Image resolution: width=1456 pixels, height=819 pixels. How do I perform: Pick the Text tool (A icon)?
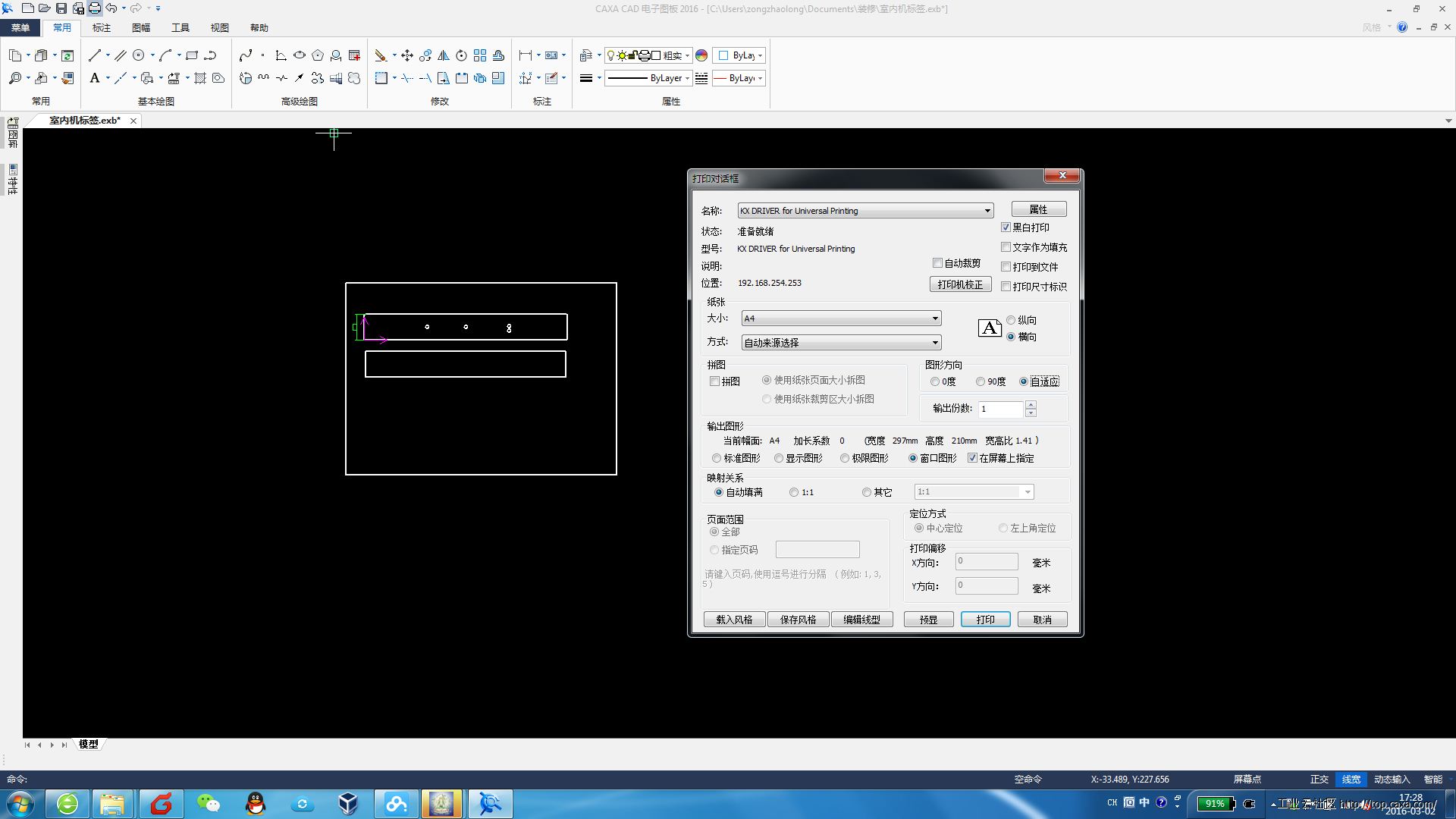click(95, 78)
